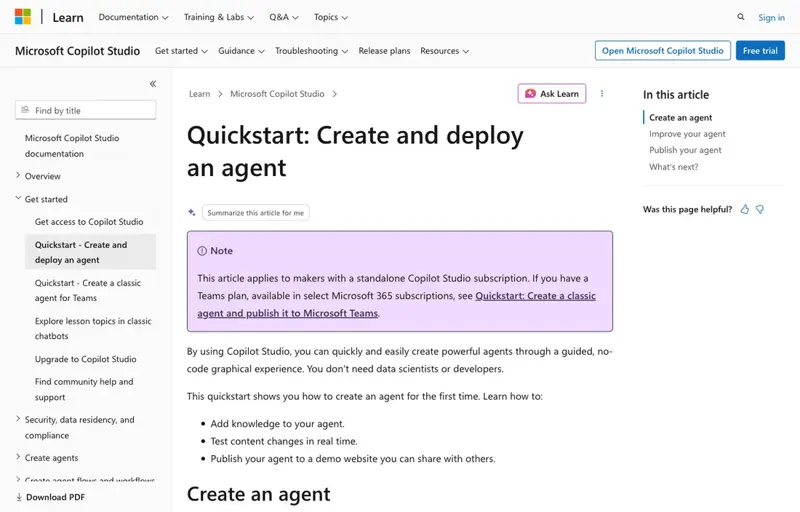Go to Learn home title
Image resolution: width=800 pixels, height=512 pixels.
(x=68, y=17)
